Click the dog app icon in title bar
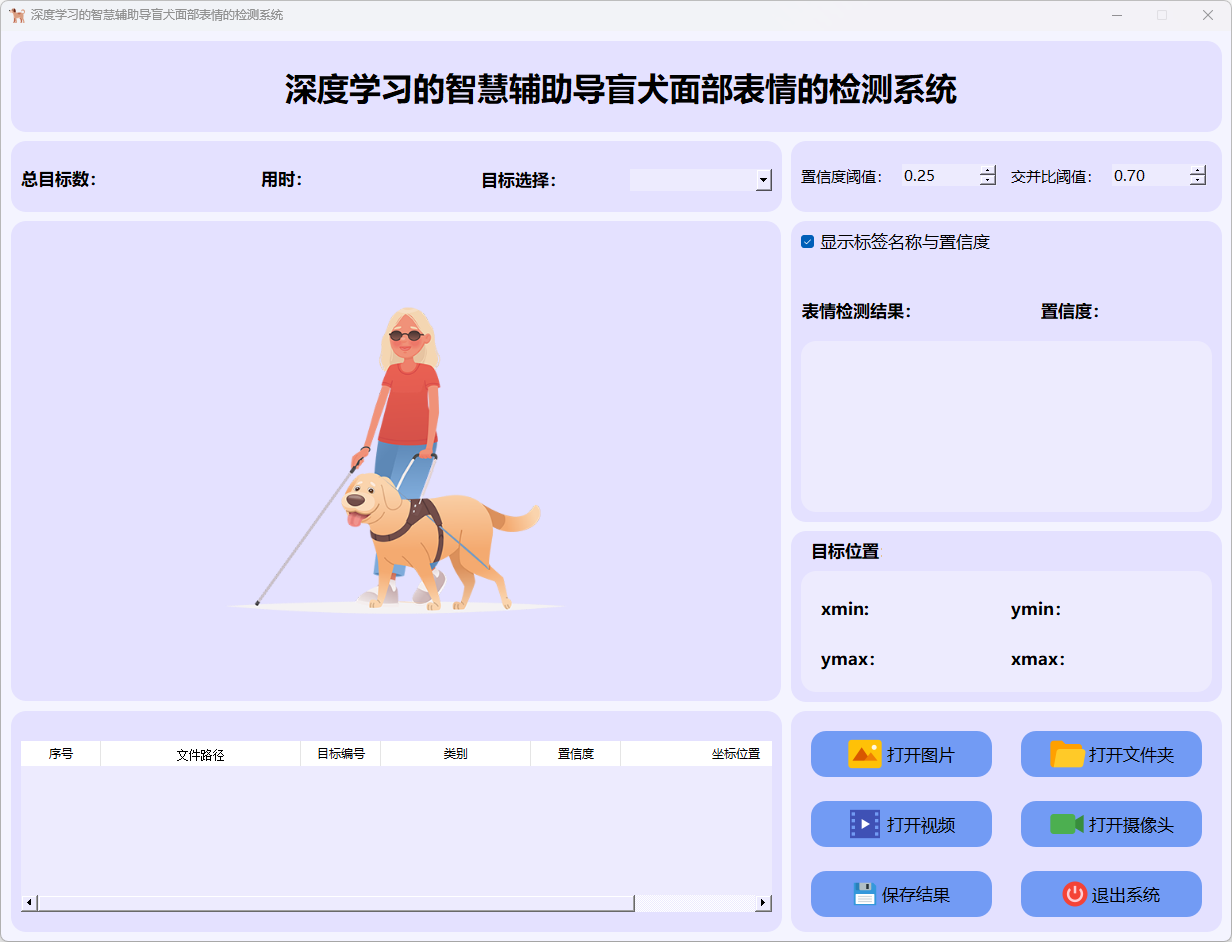Image resolution: width=1232 pixels, height=942 pixels. pos(16,15)
